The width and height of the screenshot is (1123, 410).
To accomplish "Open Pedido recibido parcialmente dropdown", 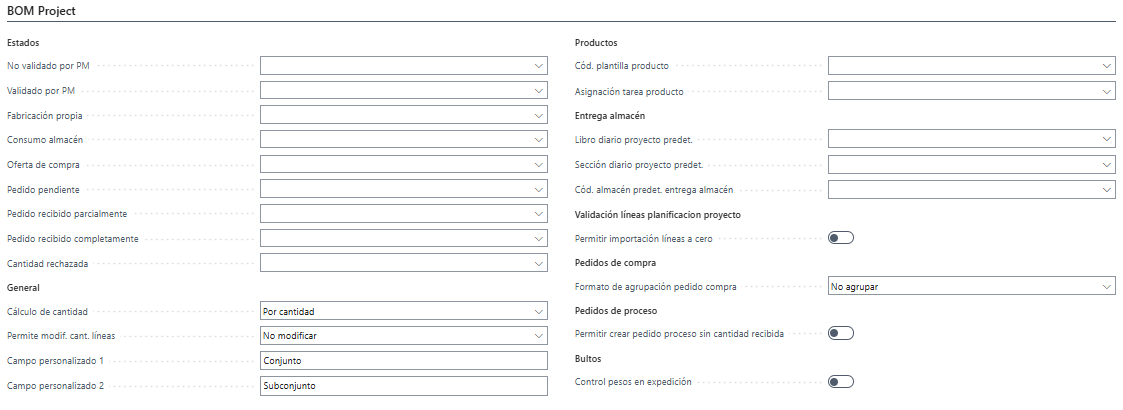I will point(403,214).
